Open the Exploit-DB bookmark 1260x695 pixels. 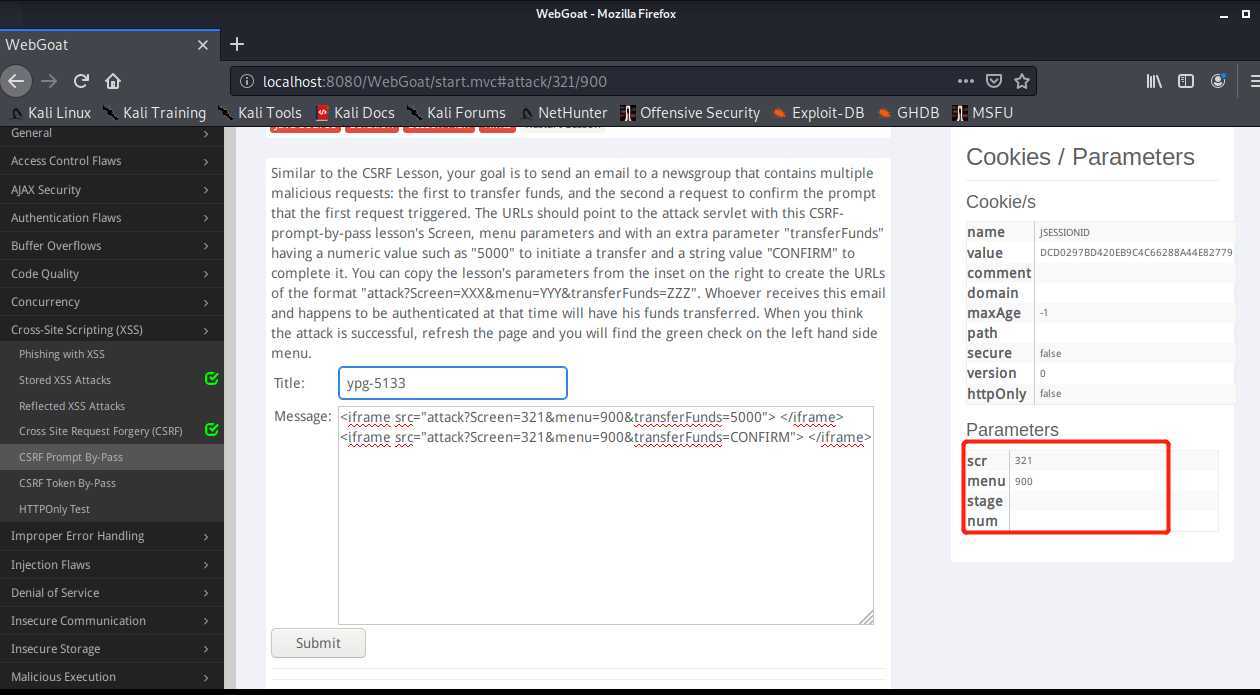[x=818, y=113]
